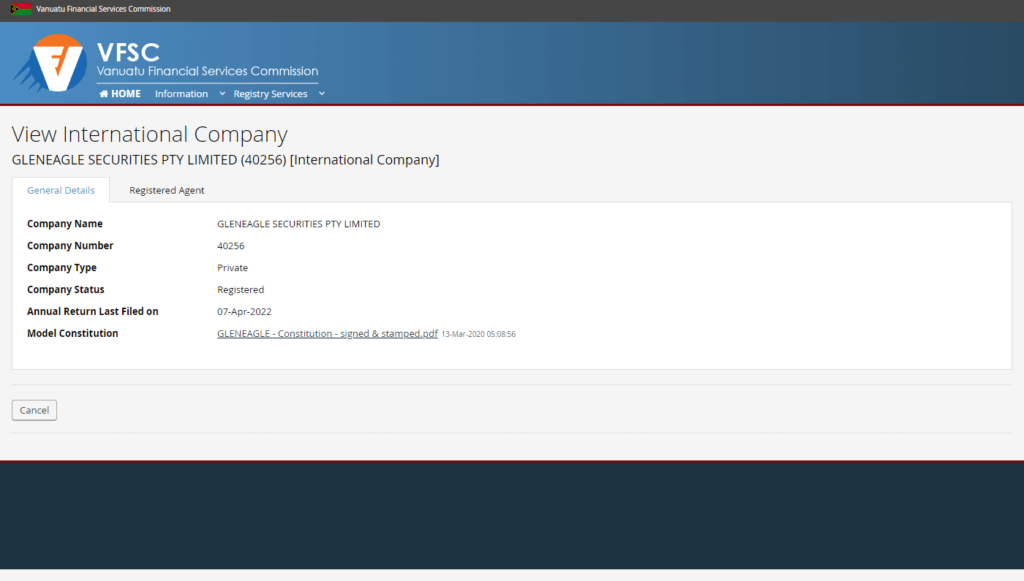The height and width of the screenshot is (581, 1024).
Task: Click the Company Status label
Action: tap(65, 290)
